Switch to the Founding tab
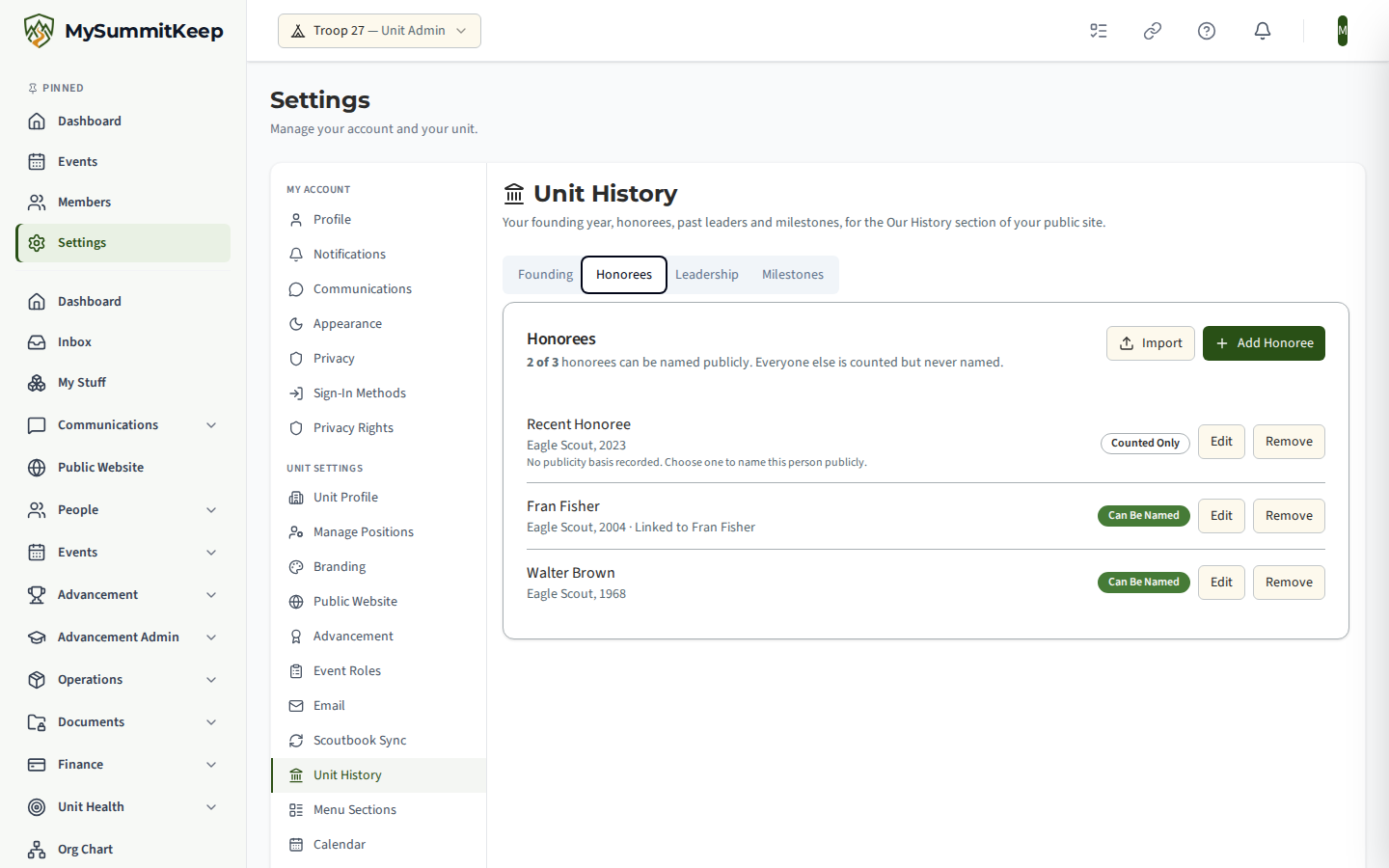1389x868 pixels. click(545, 275)
